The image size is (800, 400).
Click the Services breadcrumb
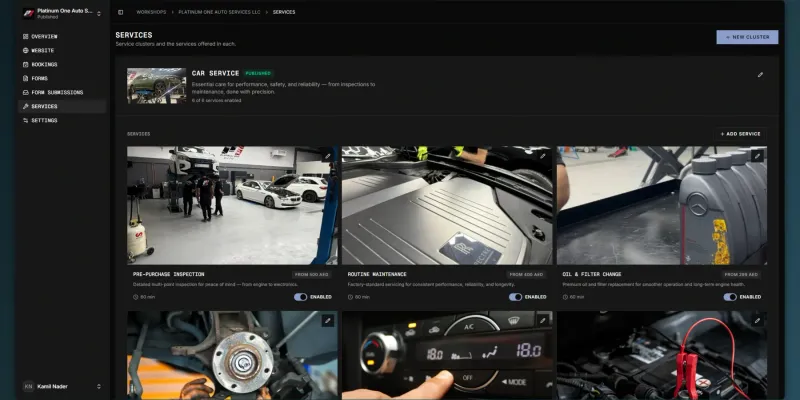[x=284, y=12]
